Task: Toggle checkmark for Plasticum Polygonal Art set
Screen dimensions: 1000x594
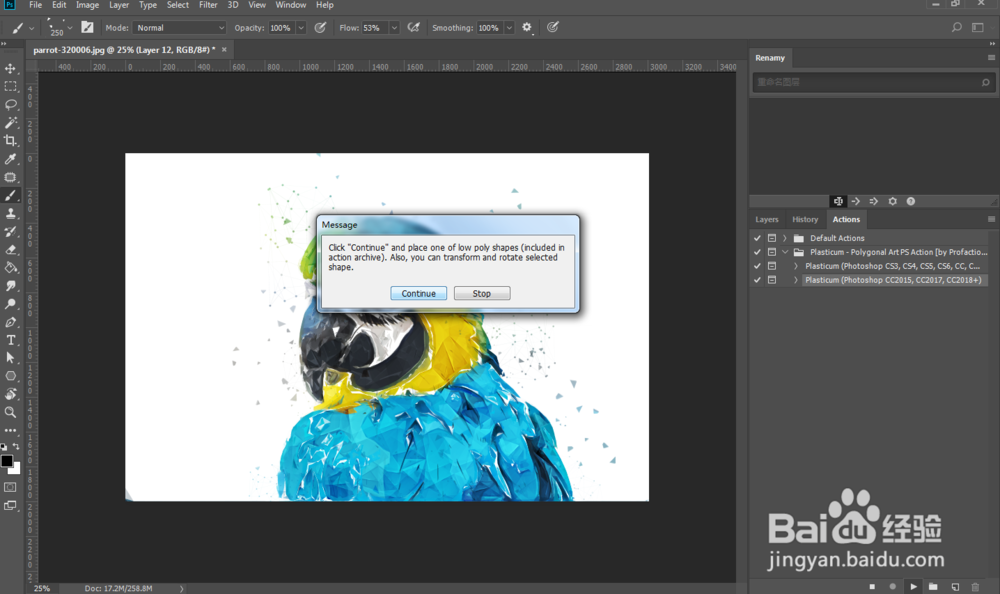Action: click(x=757, y=252)
